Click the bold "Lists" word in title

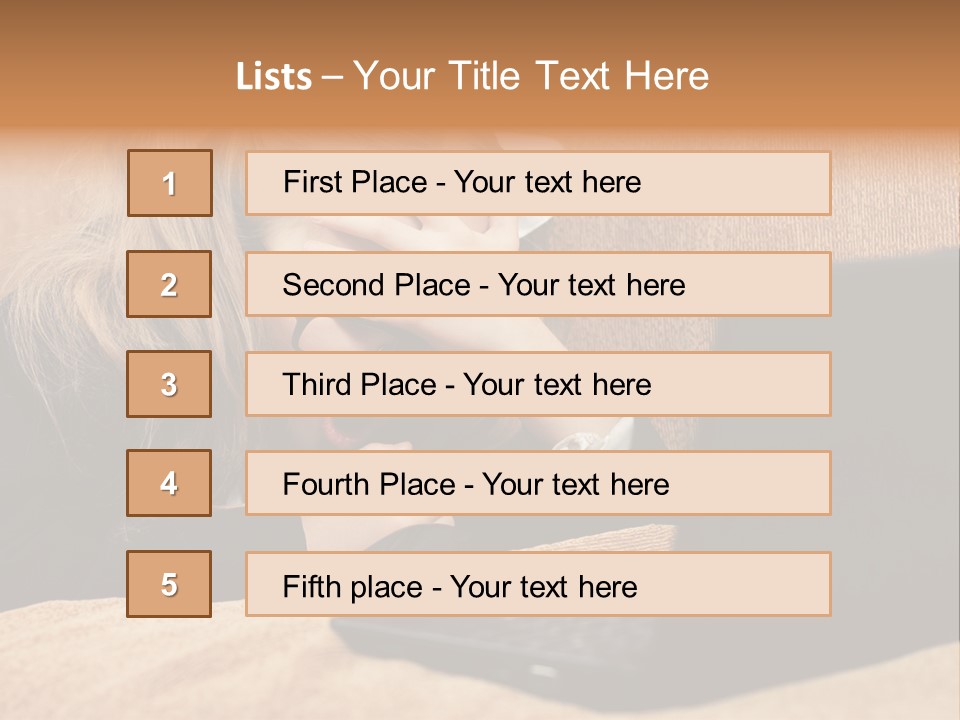click(274, 77)
